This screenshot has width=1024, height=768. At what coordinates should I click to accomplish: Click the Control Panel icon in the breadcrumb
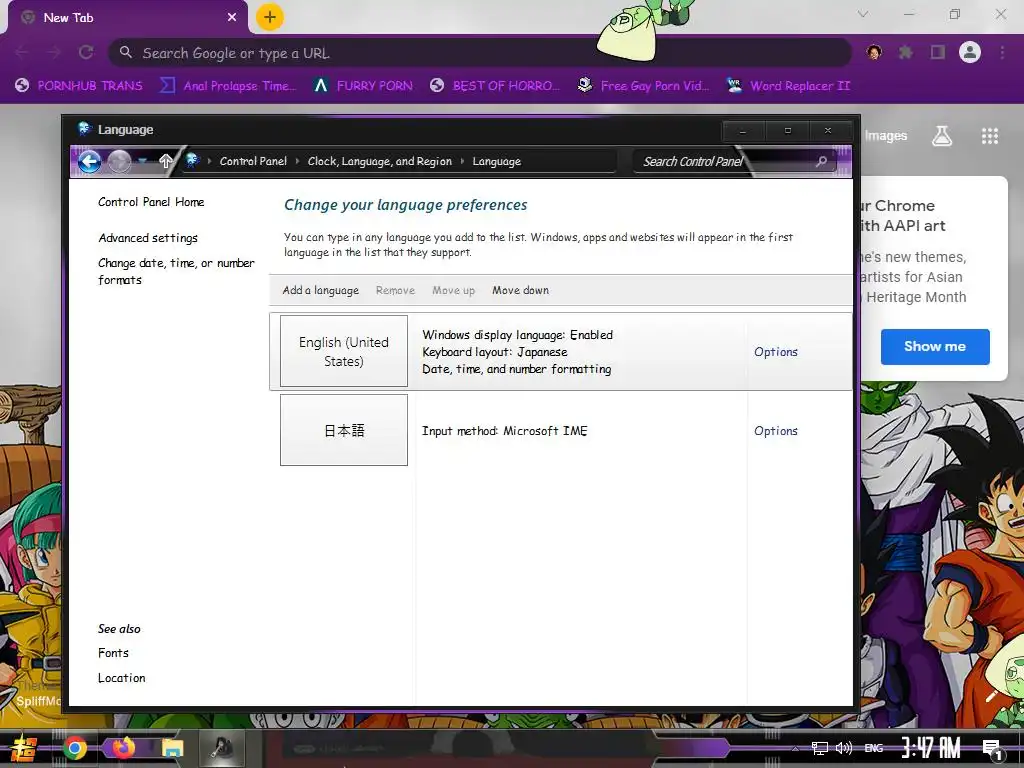coord(192,161)
